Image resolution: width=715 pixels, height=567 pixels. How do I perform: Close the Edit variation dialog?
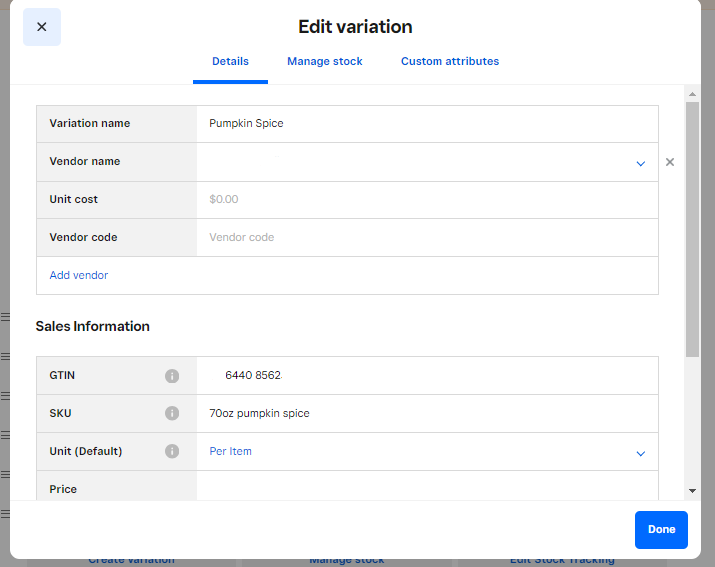coord(42,27)
